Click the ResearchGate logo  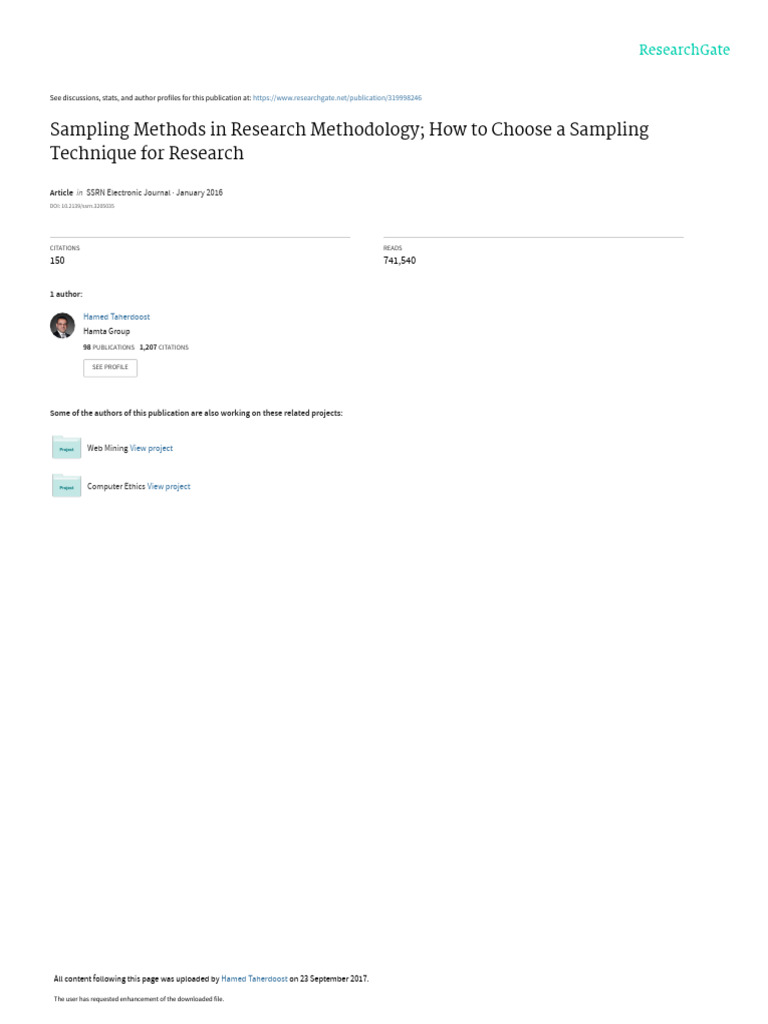(x=684, y=50)
